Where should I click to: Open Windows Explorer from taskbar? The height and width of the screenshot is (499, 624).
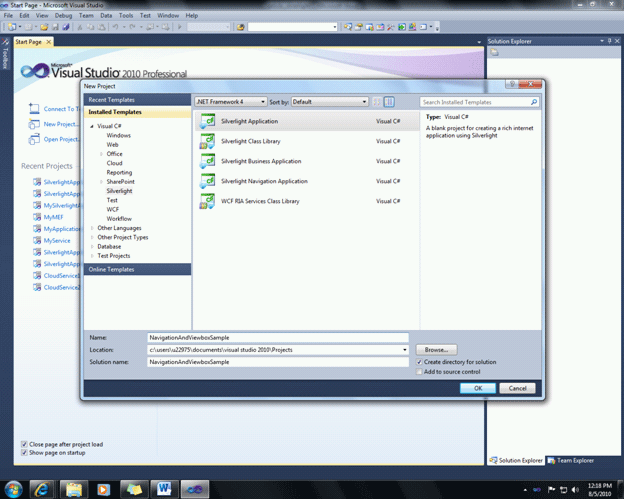pos(74,489)
